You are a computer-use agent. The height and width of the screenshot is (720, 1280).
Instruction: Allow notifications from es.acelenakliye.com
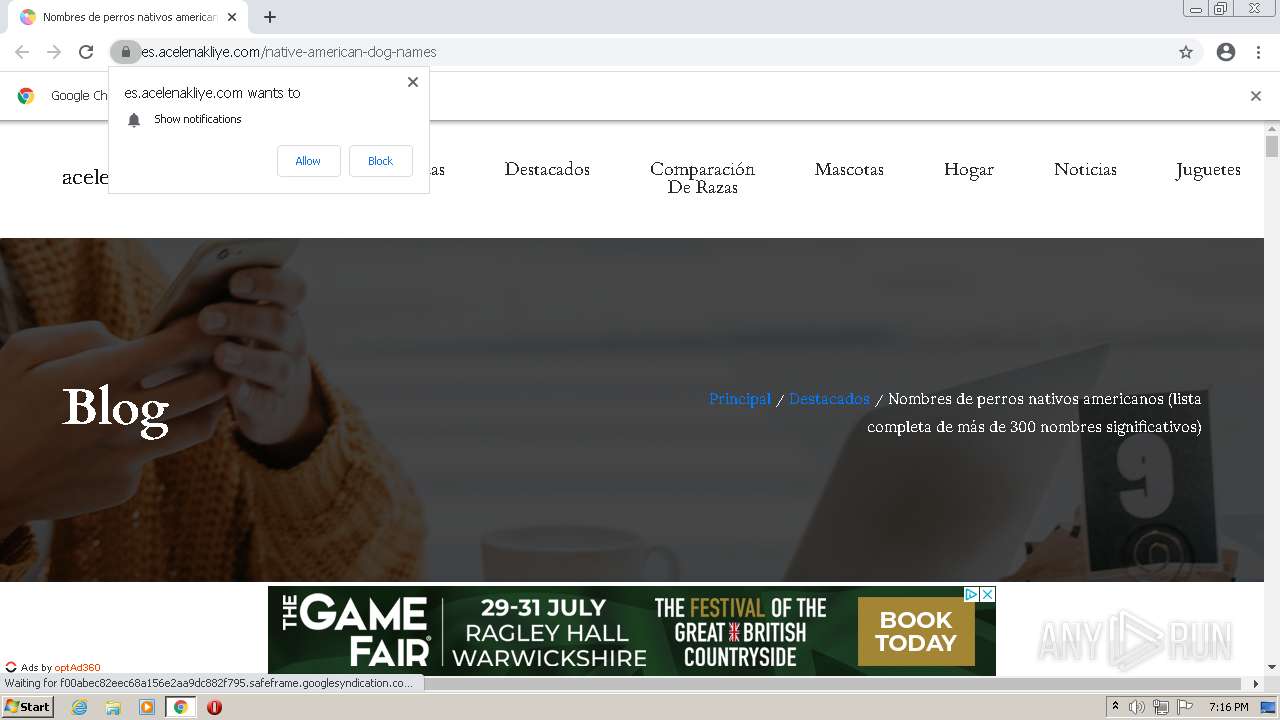point(308,161)
